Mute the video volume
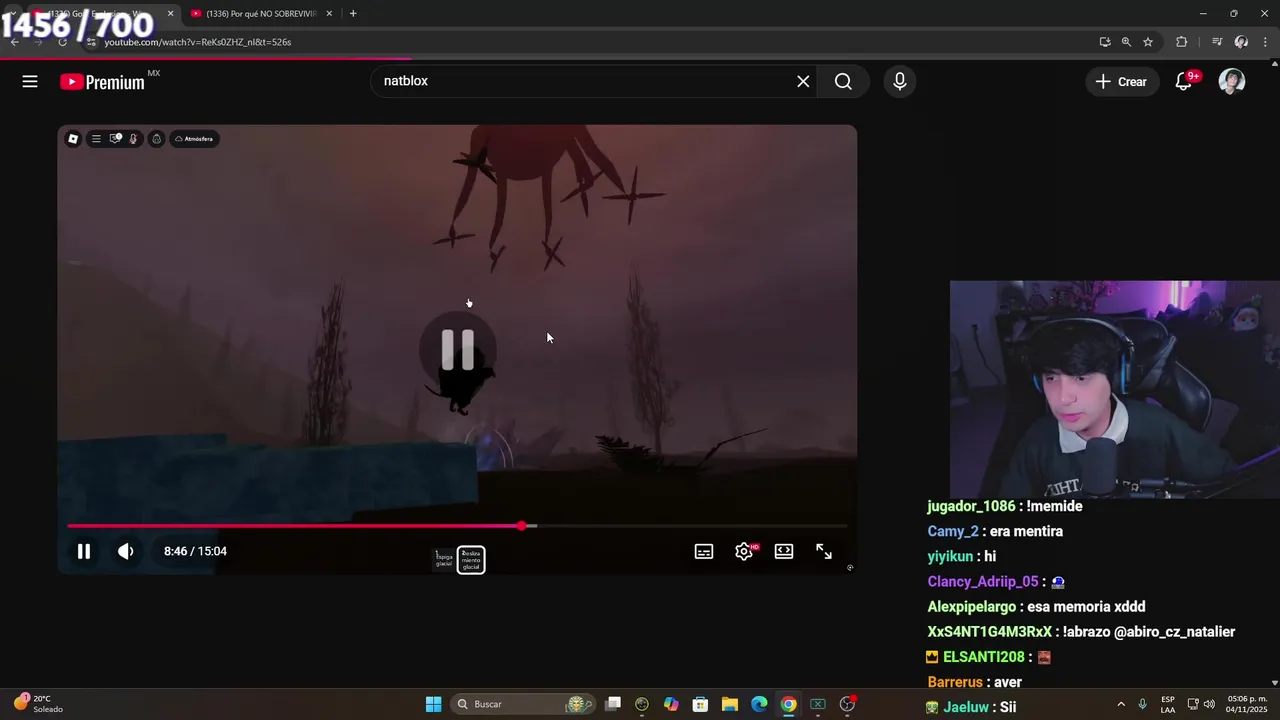The height and width of the screenshot is (720, 1280). coord(125,551)
